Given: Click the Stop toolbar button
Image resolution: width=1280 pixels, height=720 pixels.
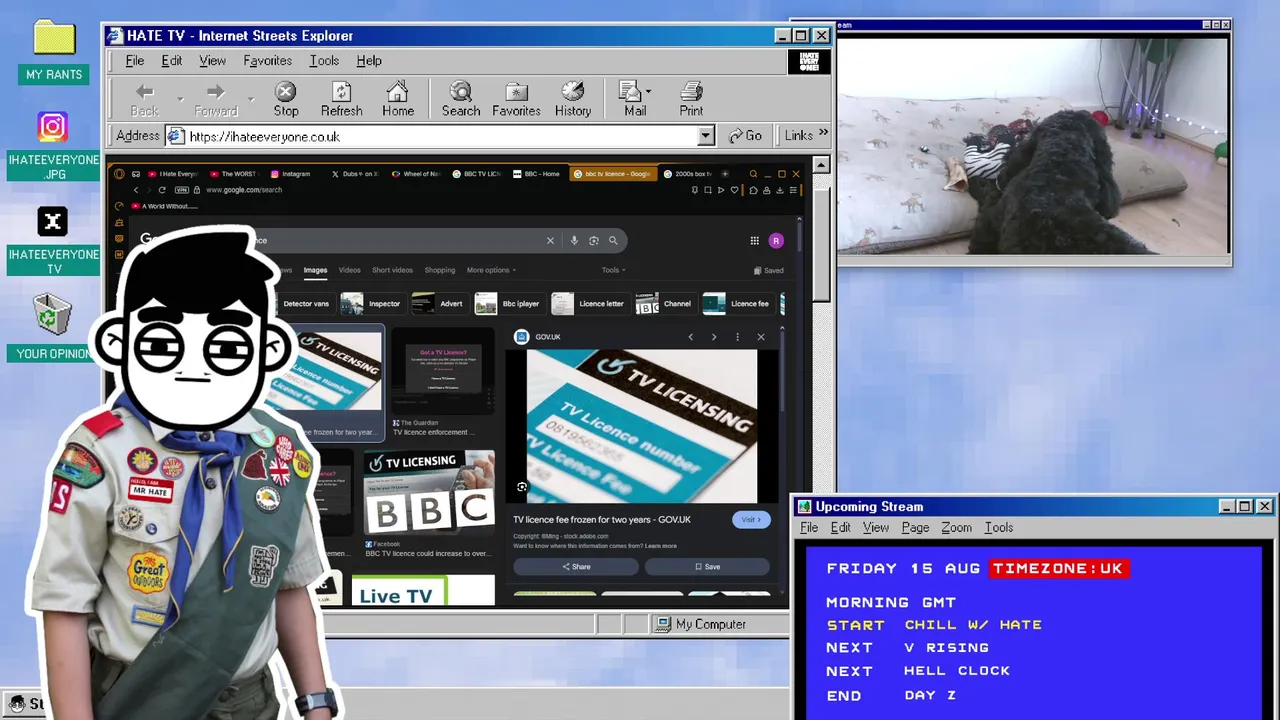Looking at the screenshot, I should [x=286, y=99].
